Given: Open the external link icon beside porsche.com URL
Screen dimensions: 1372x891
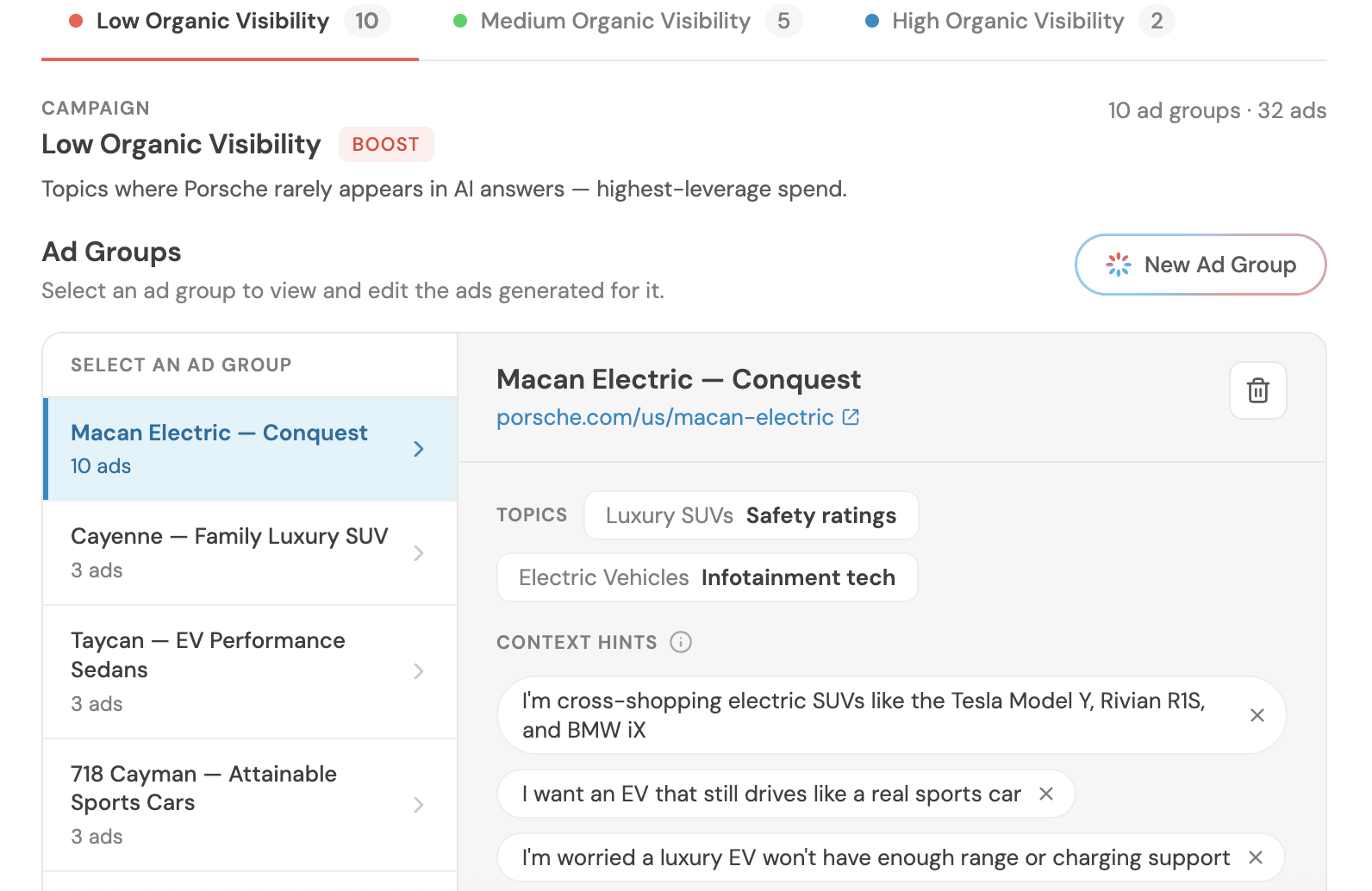Looking at the screenshot, I should point(851,417).
